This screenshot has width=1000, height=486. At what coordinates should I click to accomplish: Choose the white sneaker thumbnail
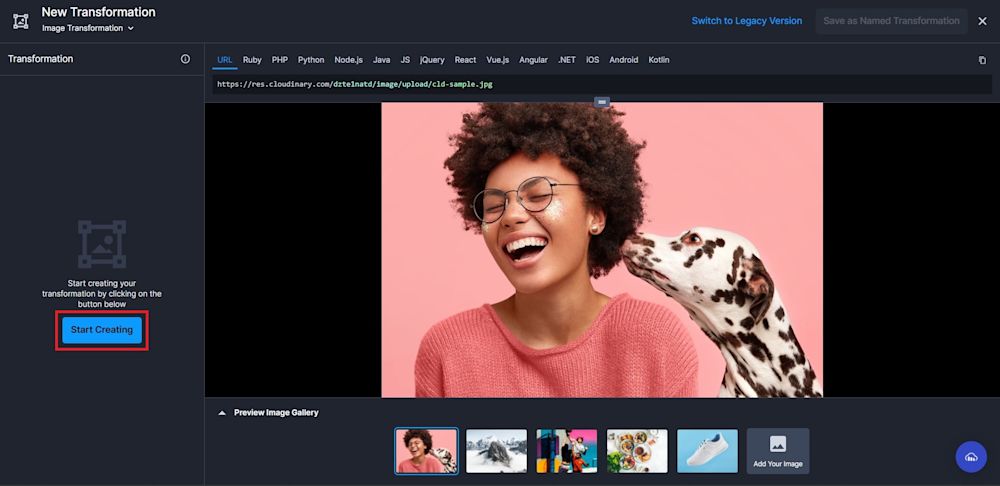707,451
